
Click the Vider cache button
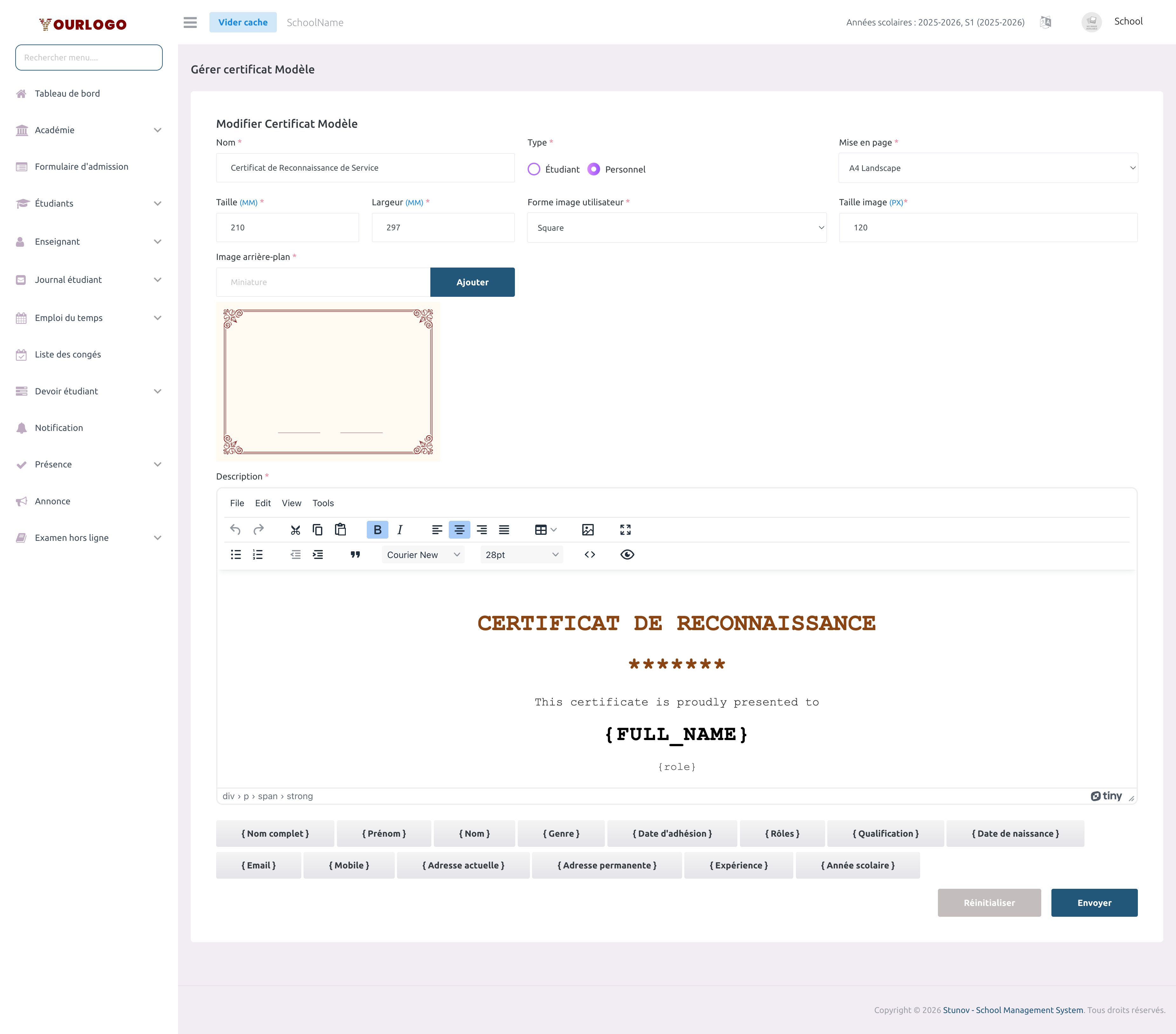click(243, 22)
